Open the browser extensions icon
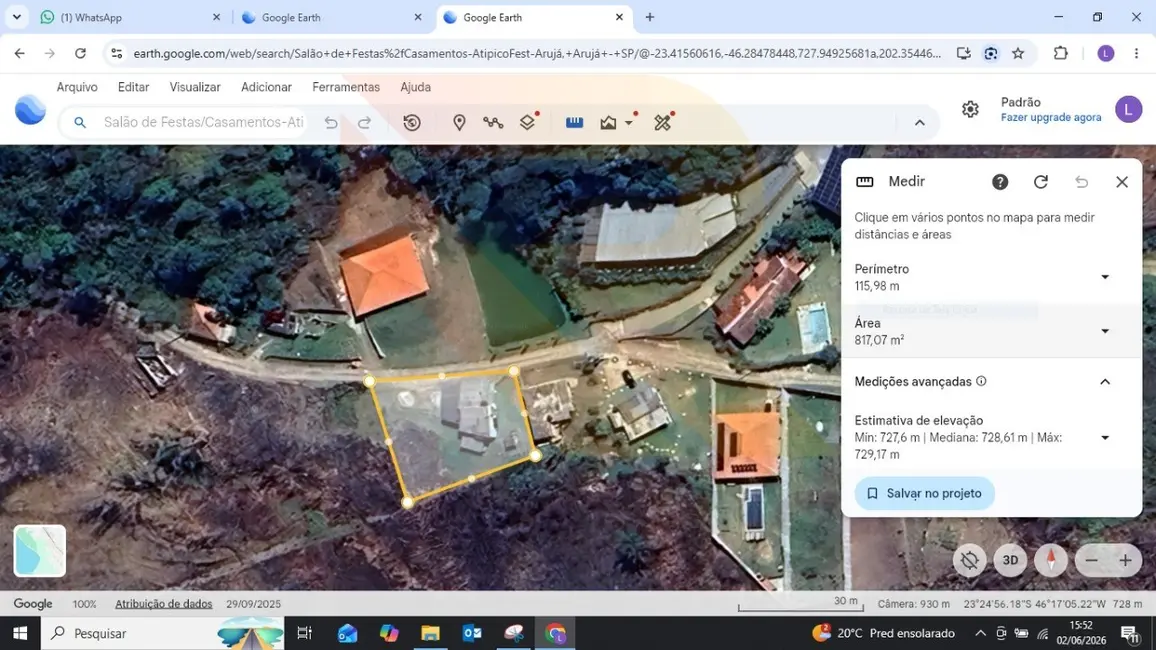1156x650 pixels. pyautogui.click(x=1060, y=53)
